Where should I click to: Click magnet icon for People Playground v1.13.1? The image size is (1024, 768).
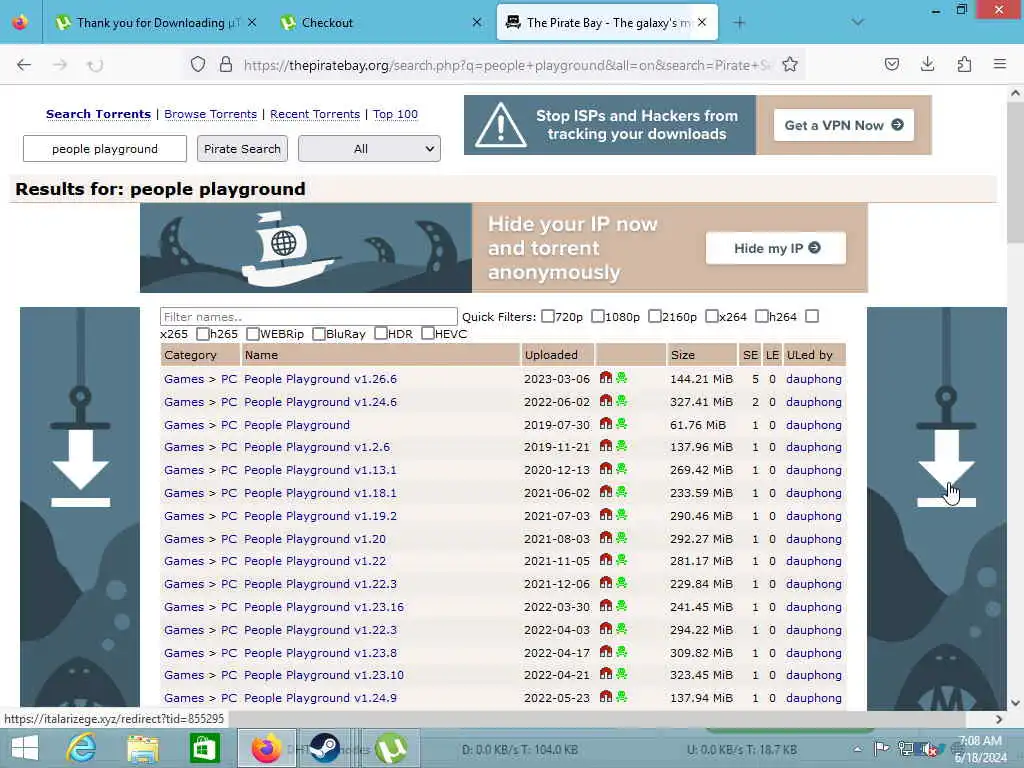(605, 469)
